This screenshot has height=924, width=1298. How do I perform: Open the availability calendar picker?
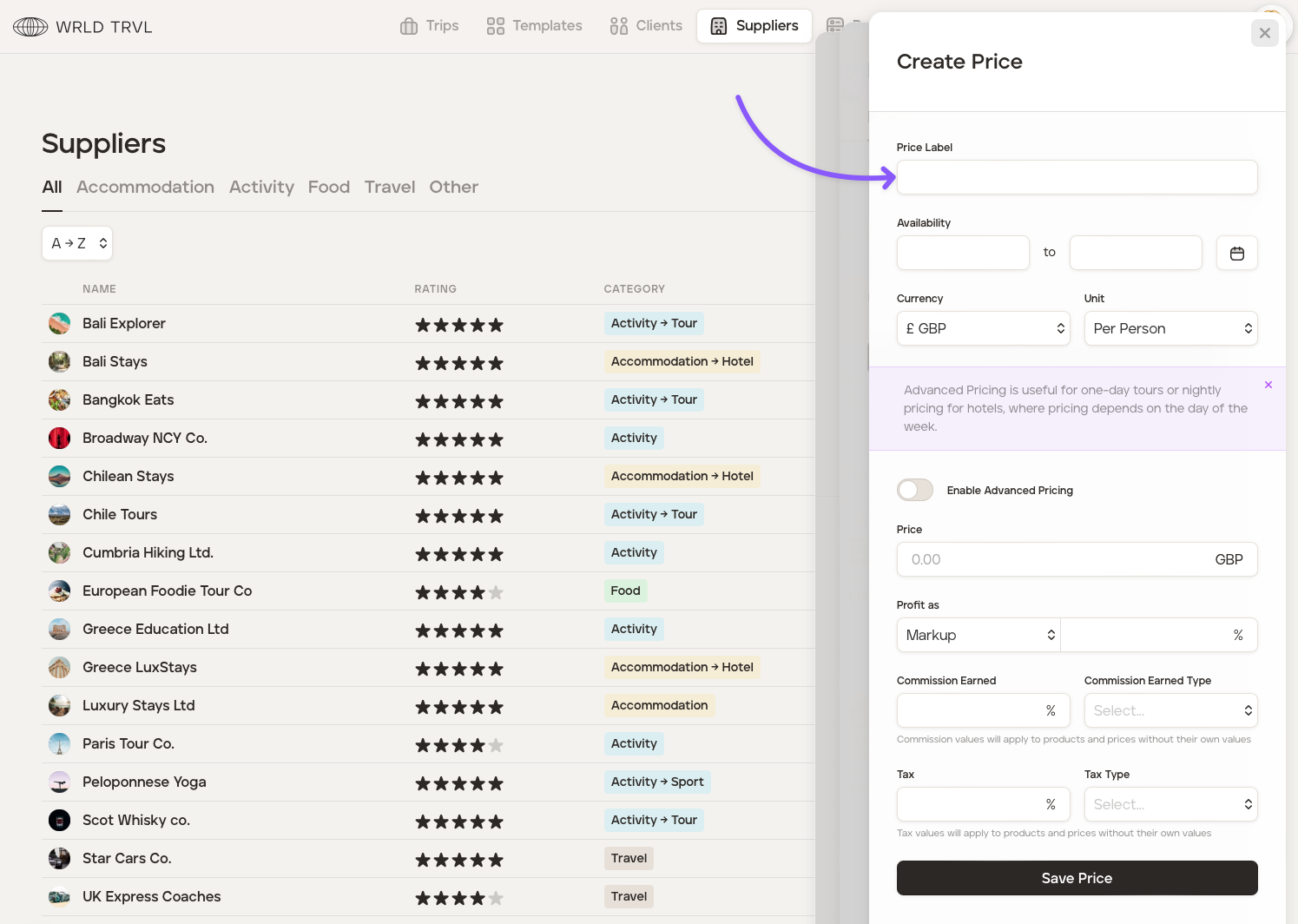click(x=1236, y=253)
